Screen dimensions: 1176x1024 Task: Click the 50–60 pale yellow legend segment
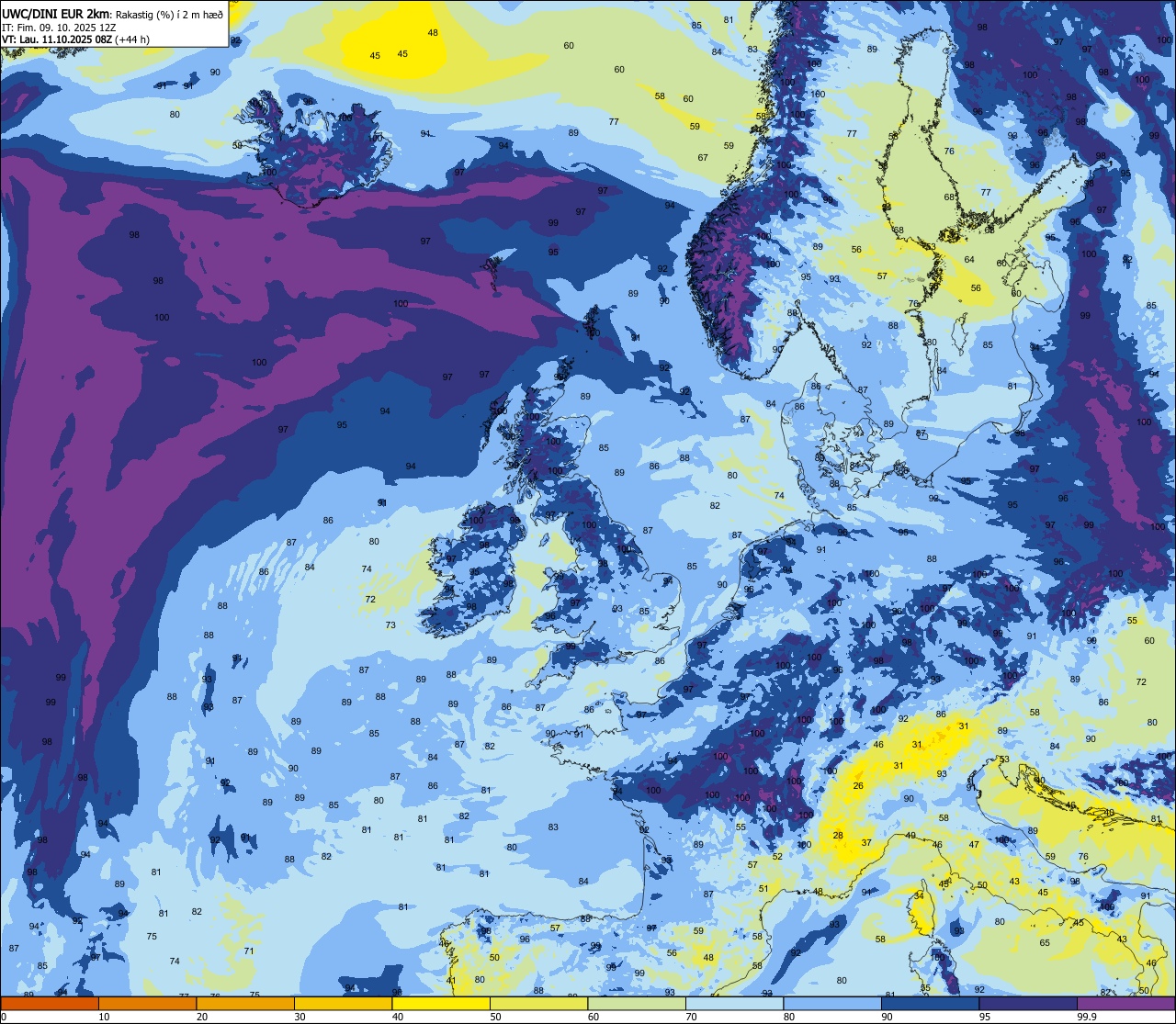point(538,1003)
